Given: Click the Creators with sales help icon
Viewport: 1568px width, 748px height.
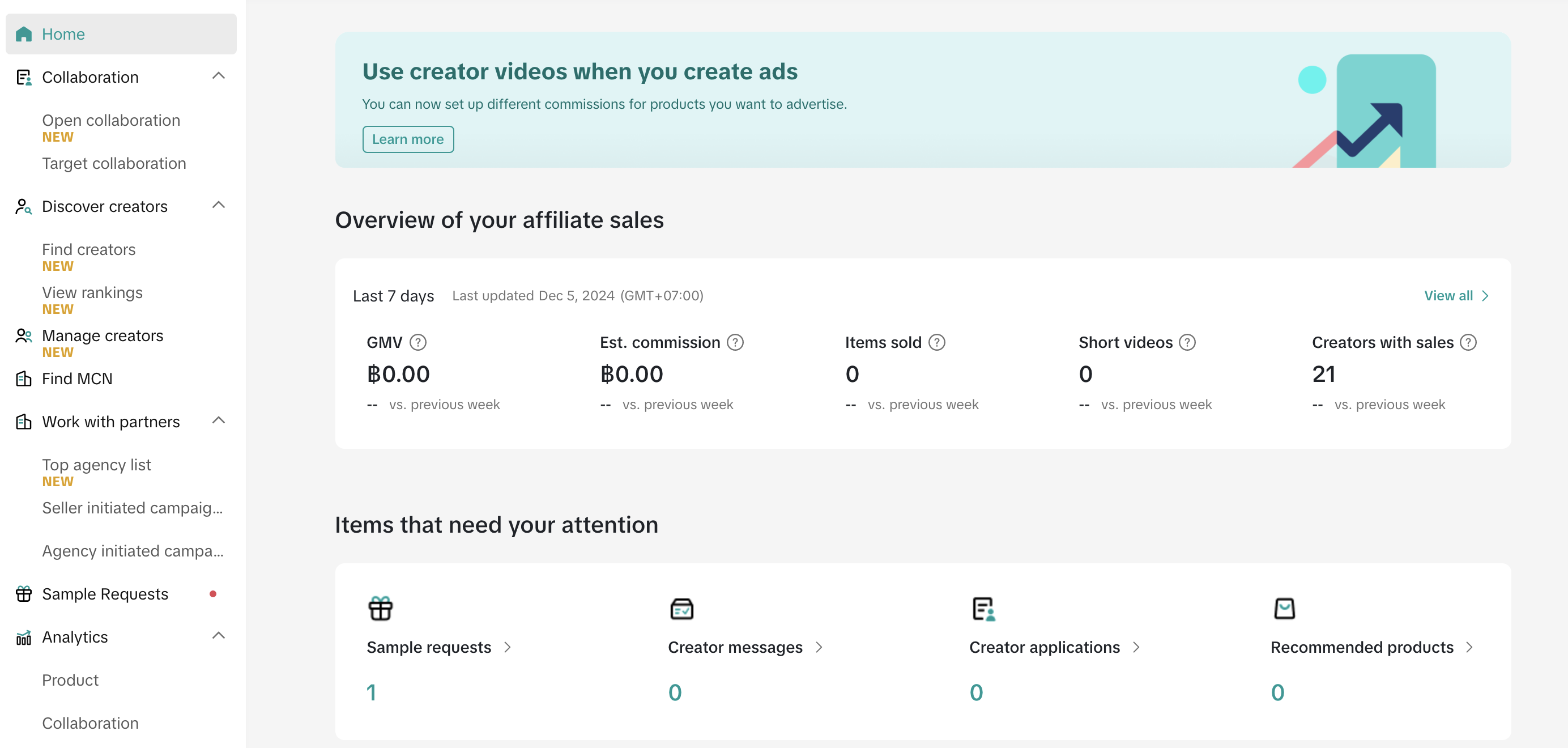Looking at the screenshot, I should 1468,342.
